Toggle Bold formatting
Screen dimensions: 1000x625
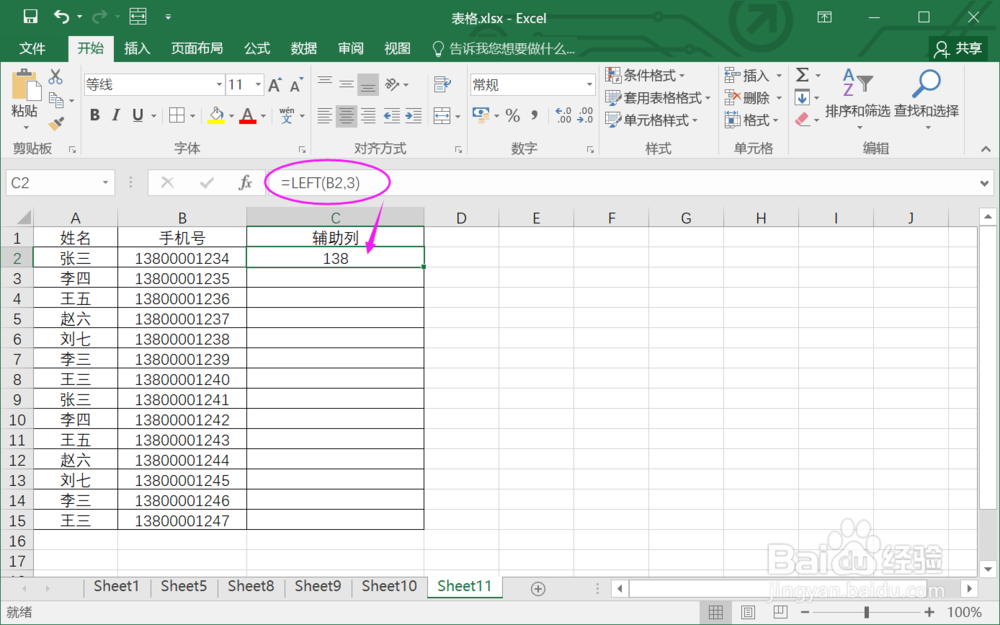94,115
